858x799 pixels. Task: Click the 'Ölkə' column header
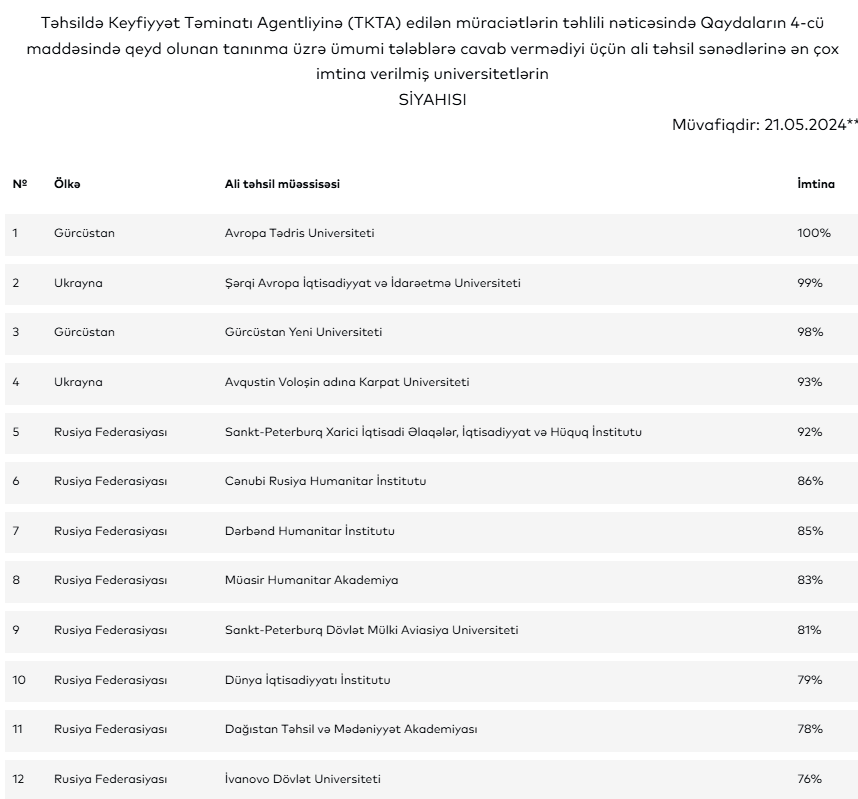pyautogui.click(x=67, y=184)
